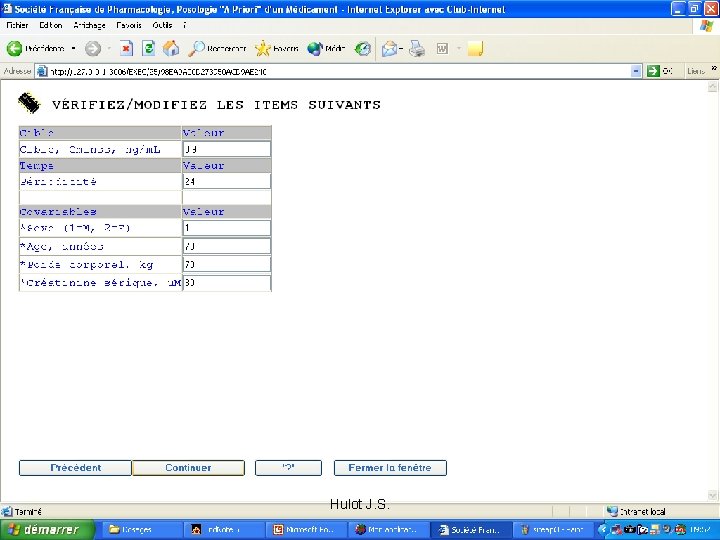The height and width of the screenshot is (540, 720).
Task: Click the Fermer la fenêtre button
Action: click(x=390, y=468)
